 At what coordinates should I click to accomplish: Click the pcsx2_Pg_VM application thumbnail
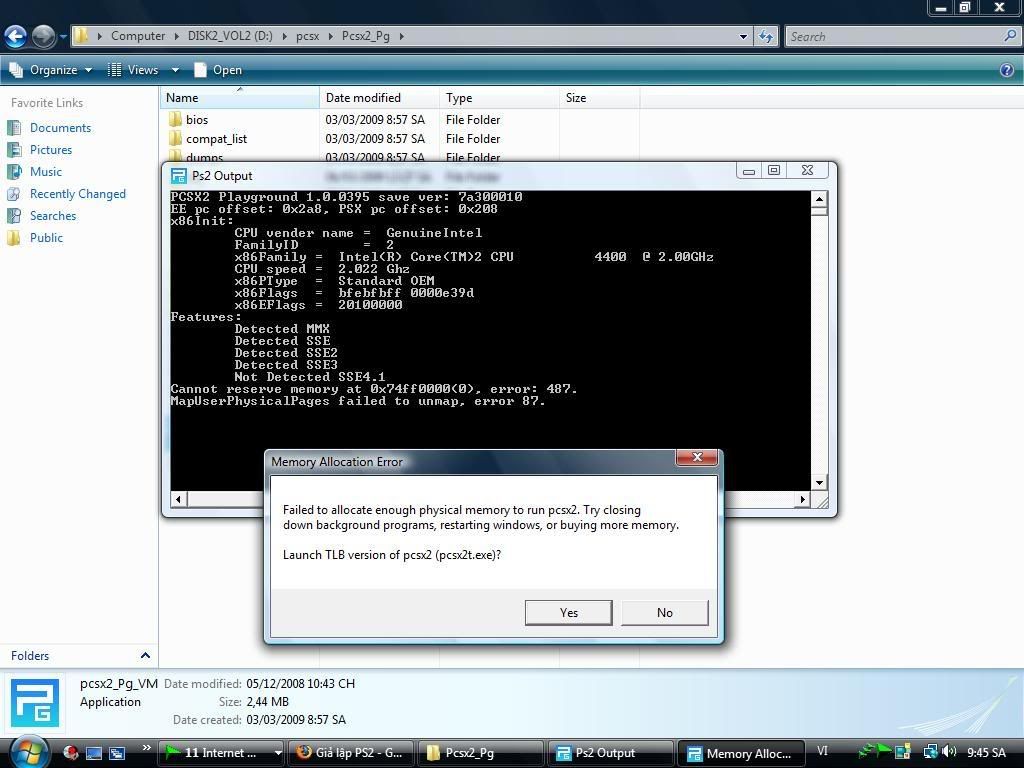pos(35,703)
